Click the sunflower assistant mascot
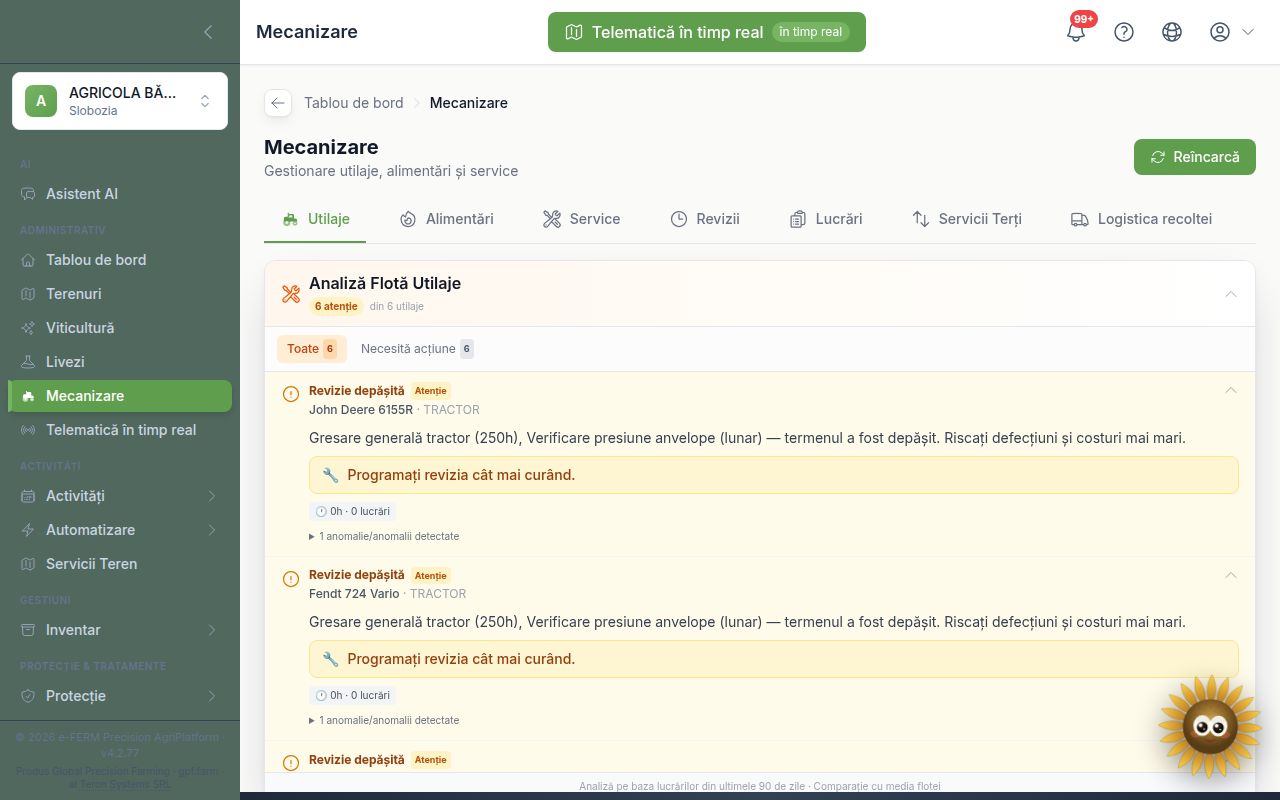Screen dimensions: 1280x800 click(1210, 726)
